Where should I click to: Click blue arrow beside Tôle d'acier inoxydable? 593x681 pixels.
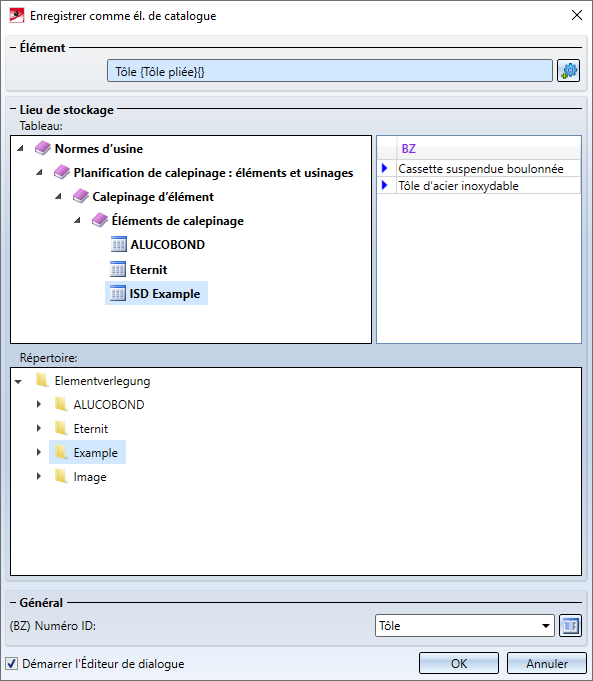[x=384, y=185]
